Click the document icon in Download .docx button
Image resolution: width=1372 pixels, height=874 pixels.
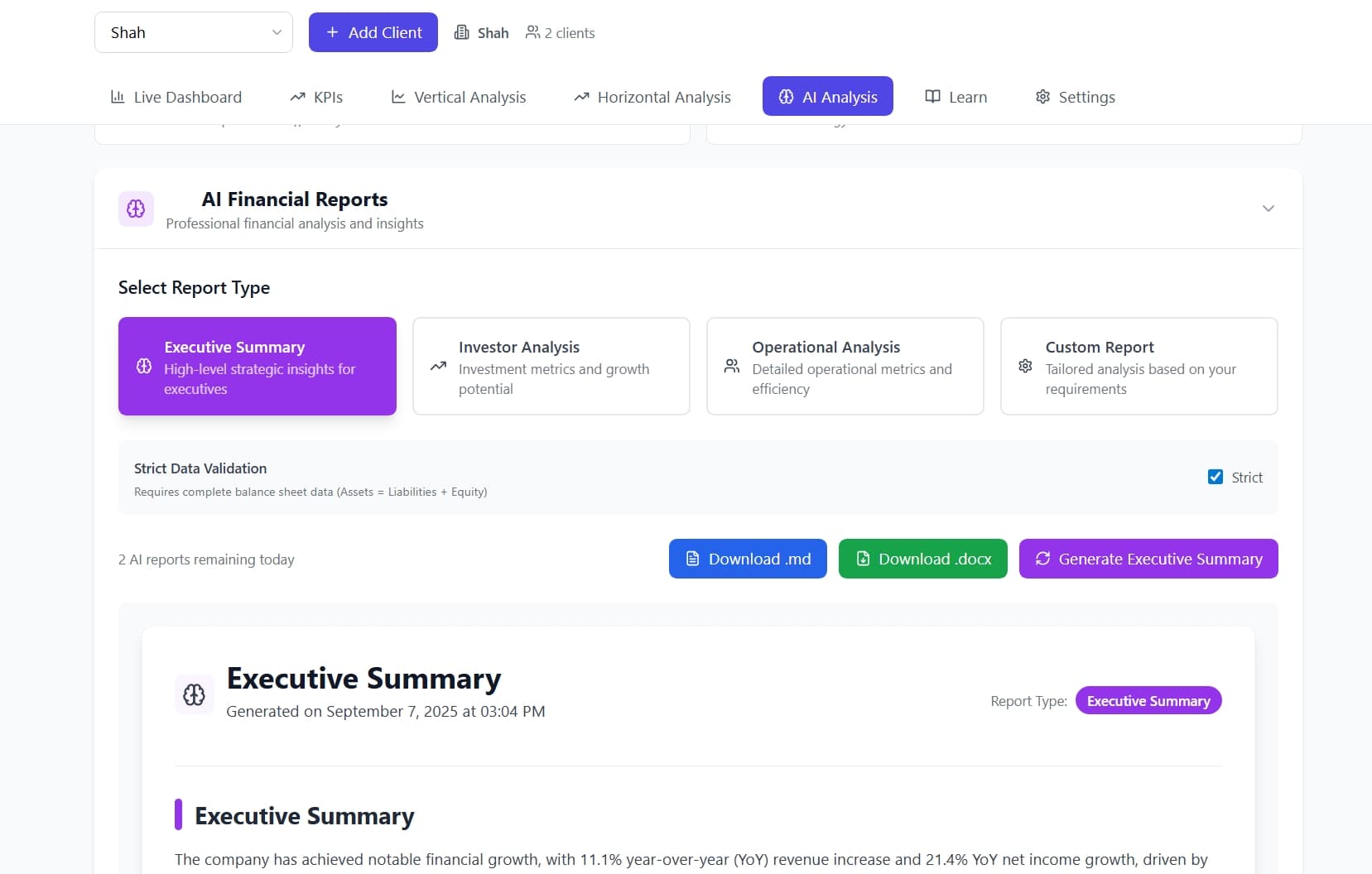coord(863,559)
